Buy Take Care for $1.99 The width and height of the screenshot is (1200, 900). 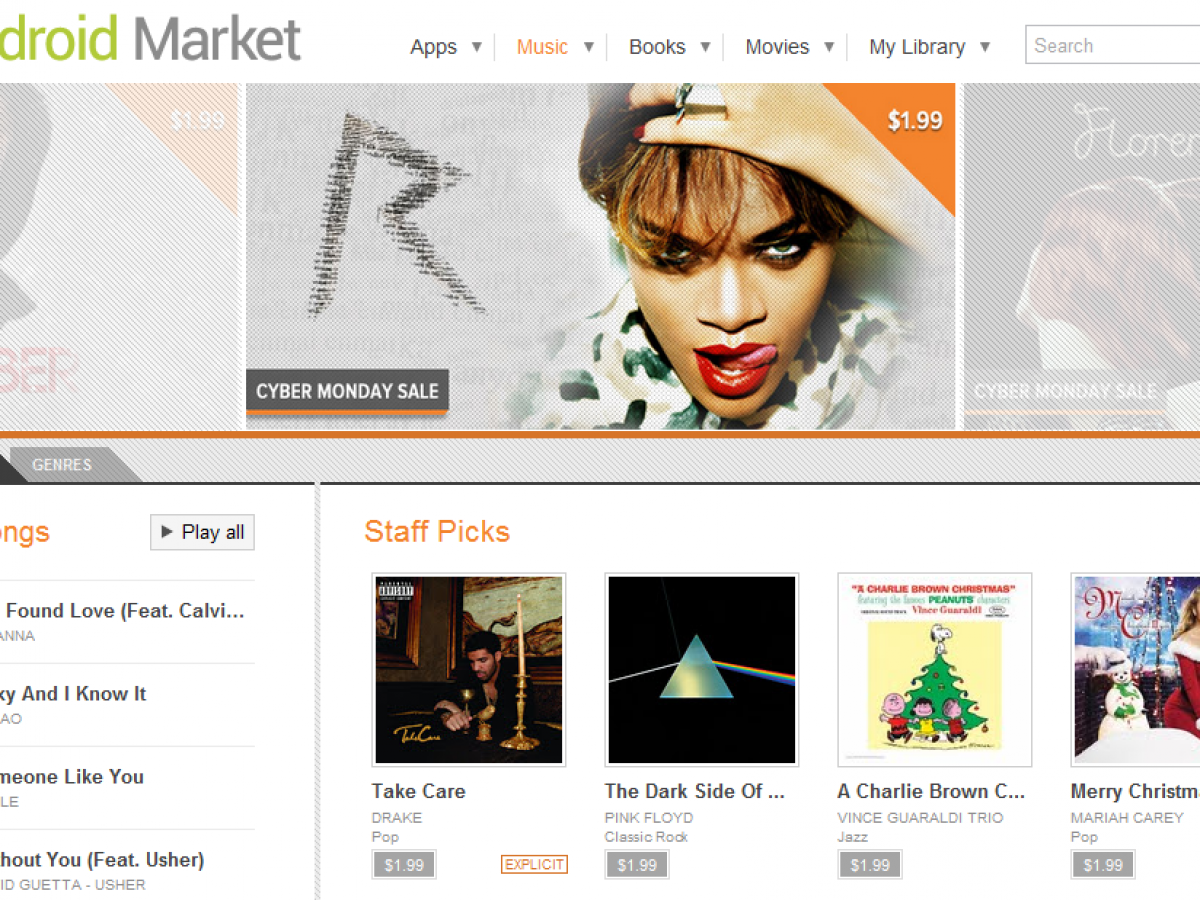(404, 865)
